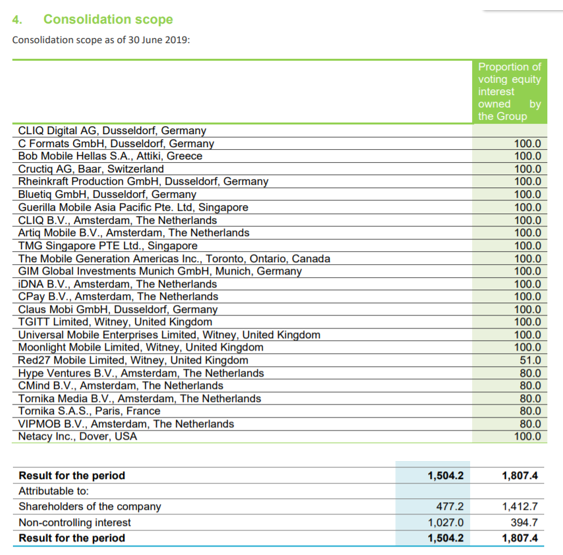Select the C Formats GmbH row
This screenshot has width=563, height=555.
pos(279,143)
